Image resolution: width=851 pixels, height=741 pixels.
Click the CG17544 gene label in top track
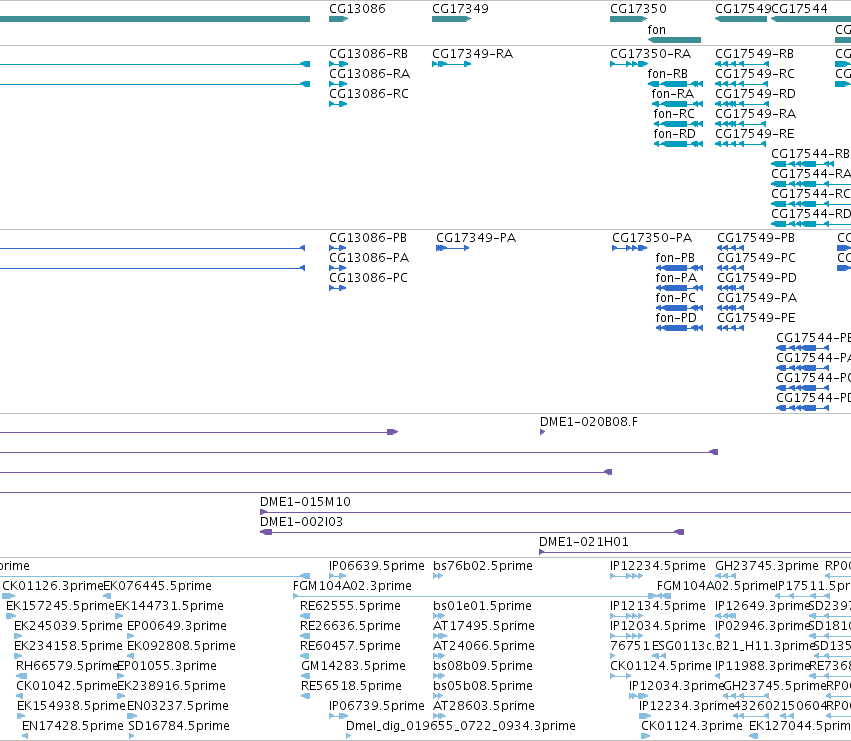[x=799, y=9]
